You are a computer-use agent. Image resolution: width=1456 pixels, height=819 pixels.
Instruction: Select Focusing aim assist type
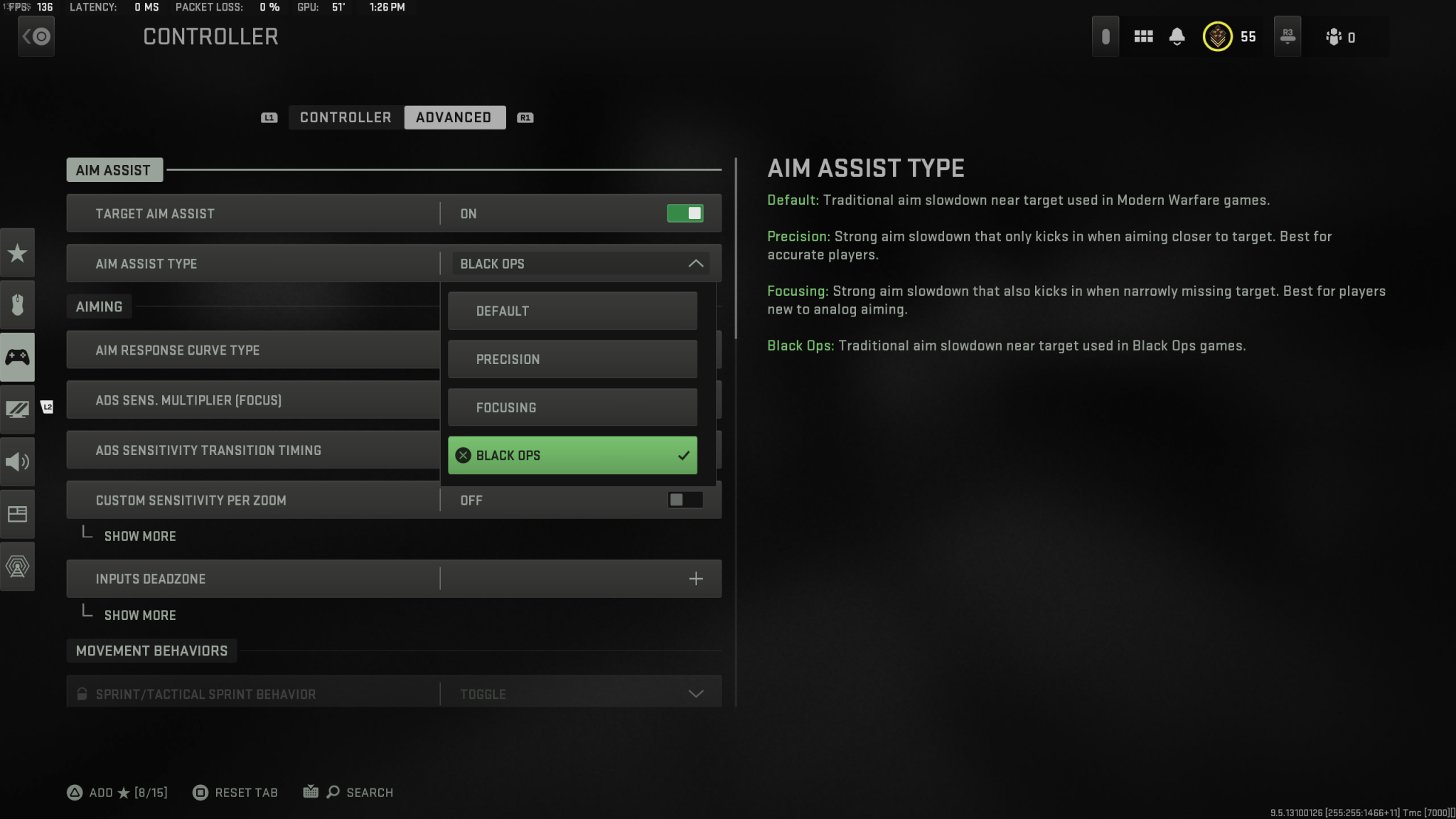pyautogui.click(x=572, y=407)
